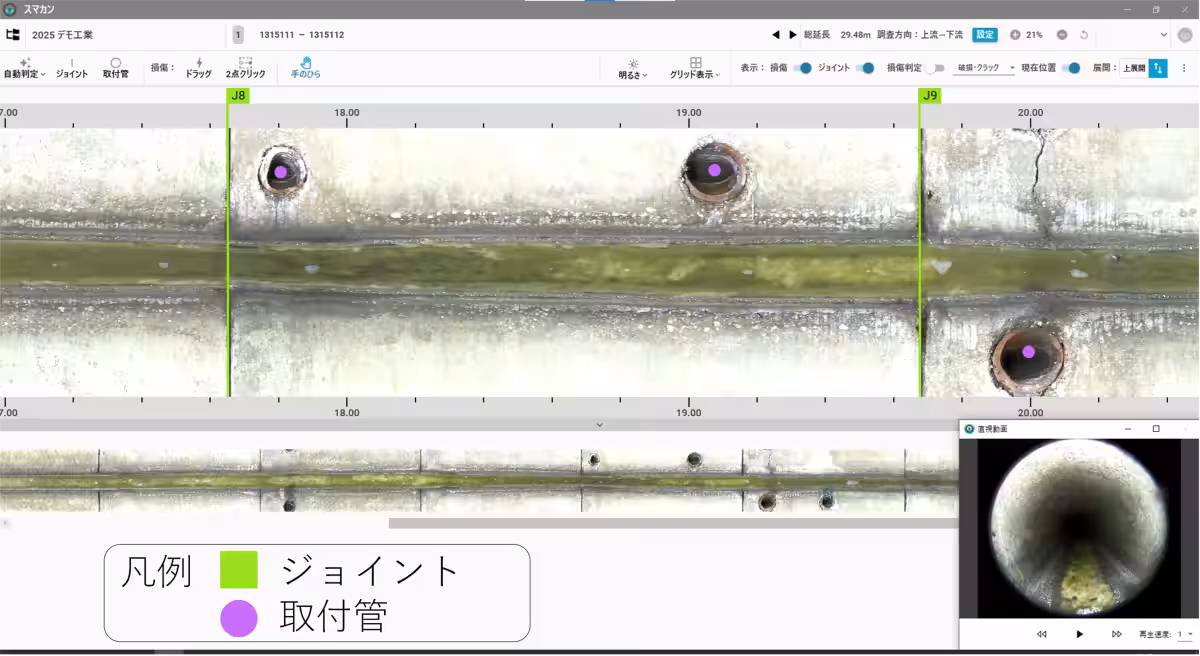The height and width of the screenshot is (656, 1200).
Task: Click the J9 joint marker
Action: coord(928,97)
